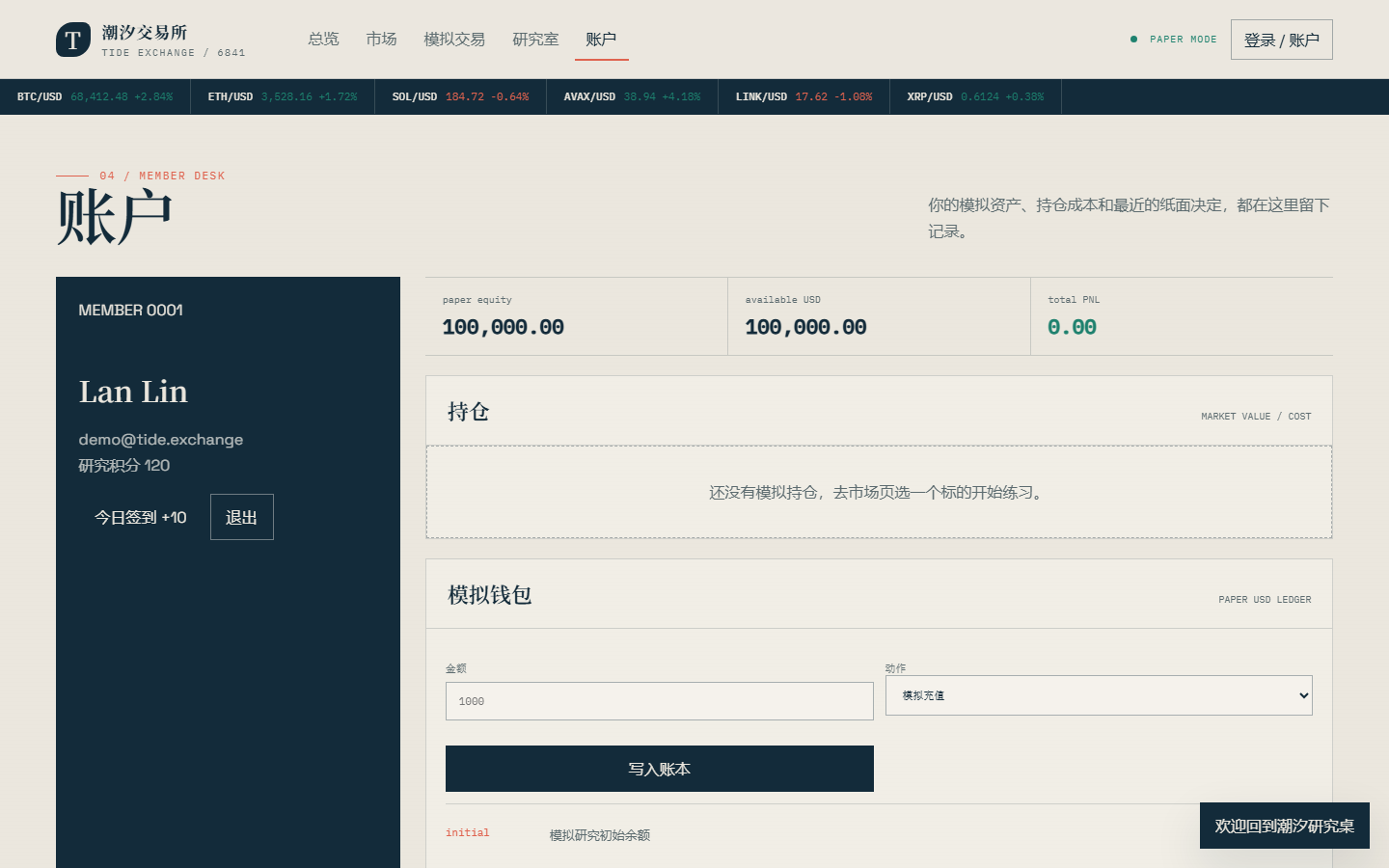
Task: Select the 账户 account tab
Action: (601, 39)
